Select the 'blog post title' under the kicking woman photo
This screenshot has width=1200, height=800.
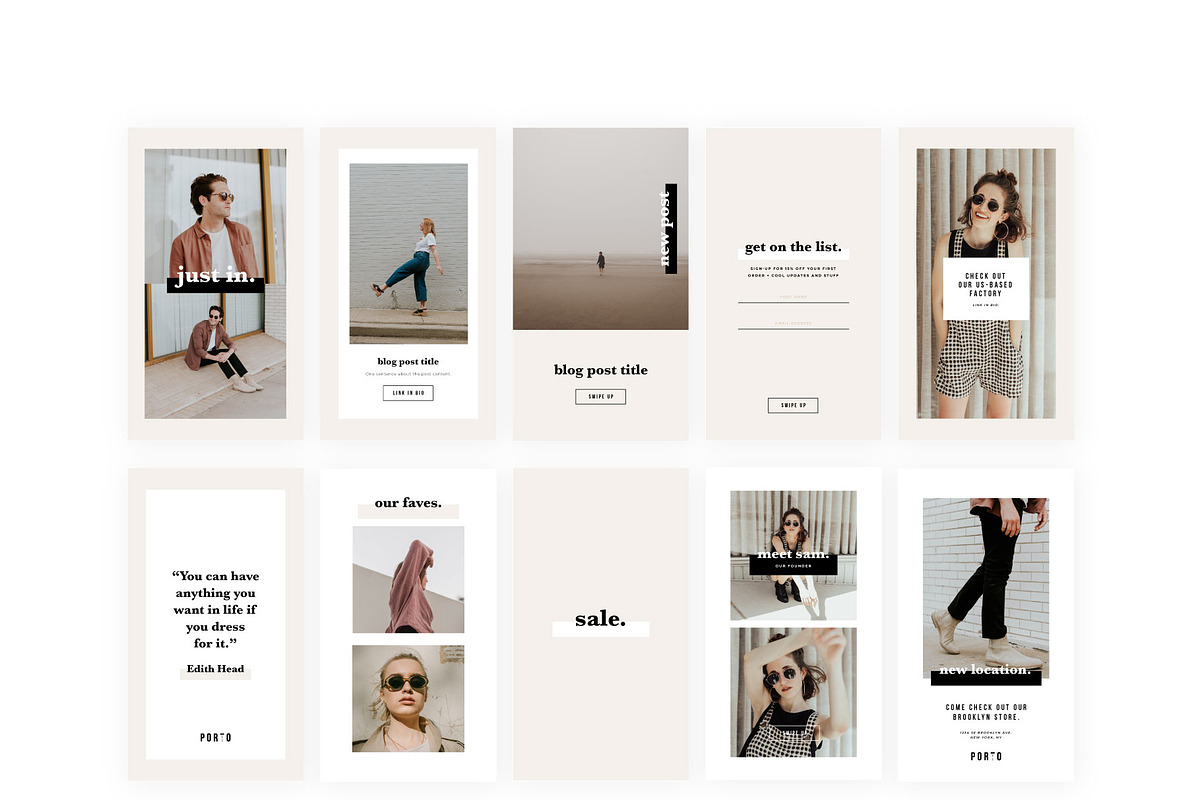point(408,361)
